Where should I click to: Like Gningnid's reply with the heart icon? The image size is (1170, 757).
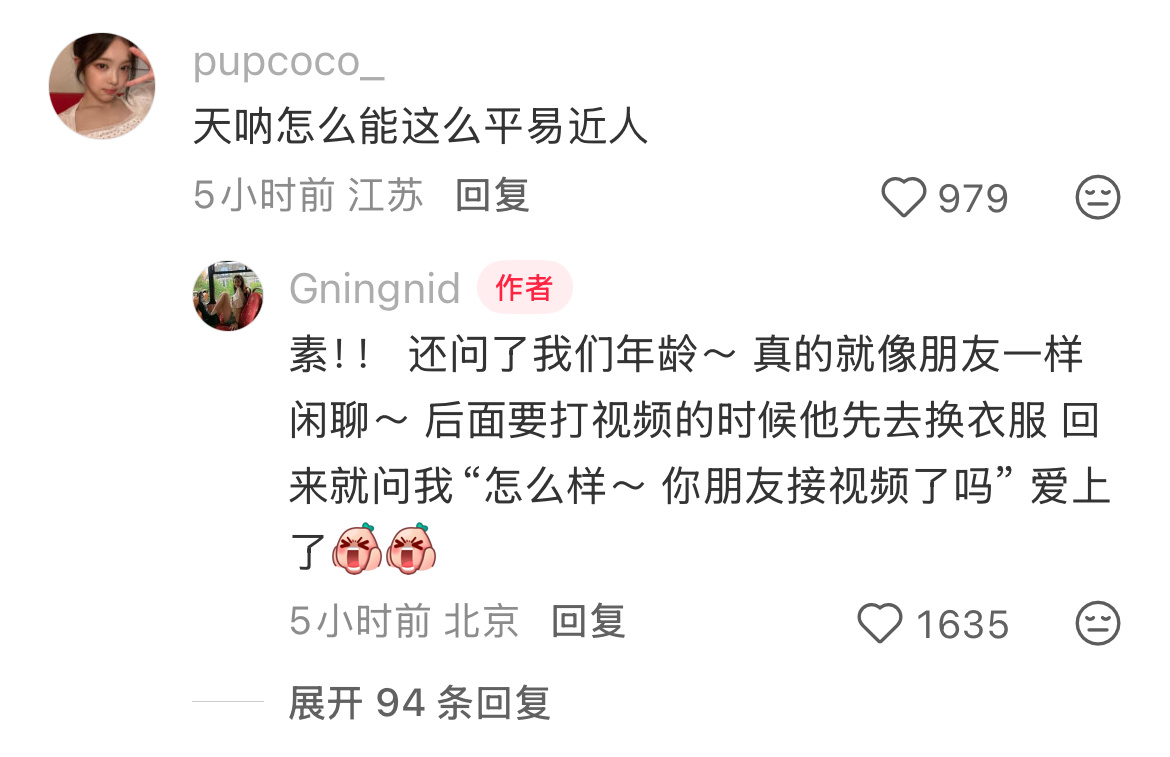(880, 623)
